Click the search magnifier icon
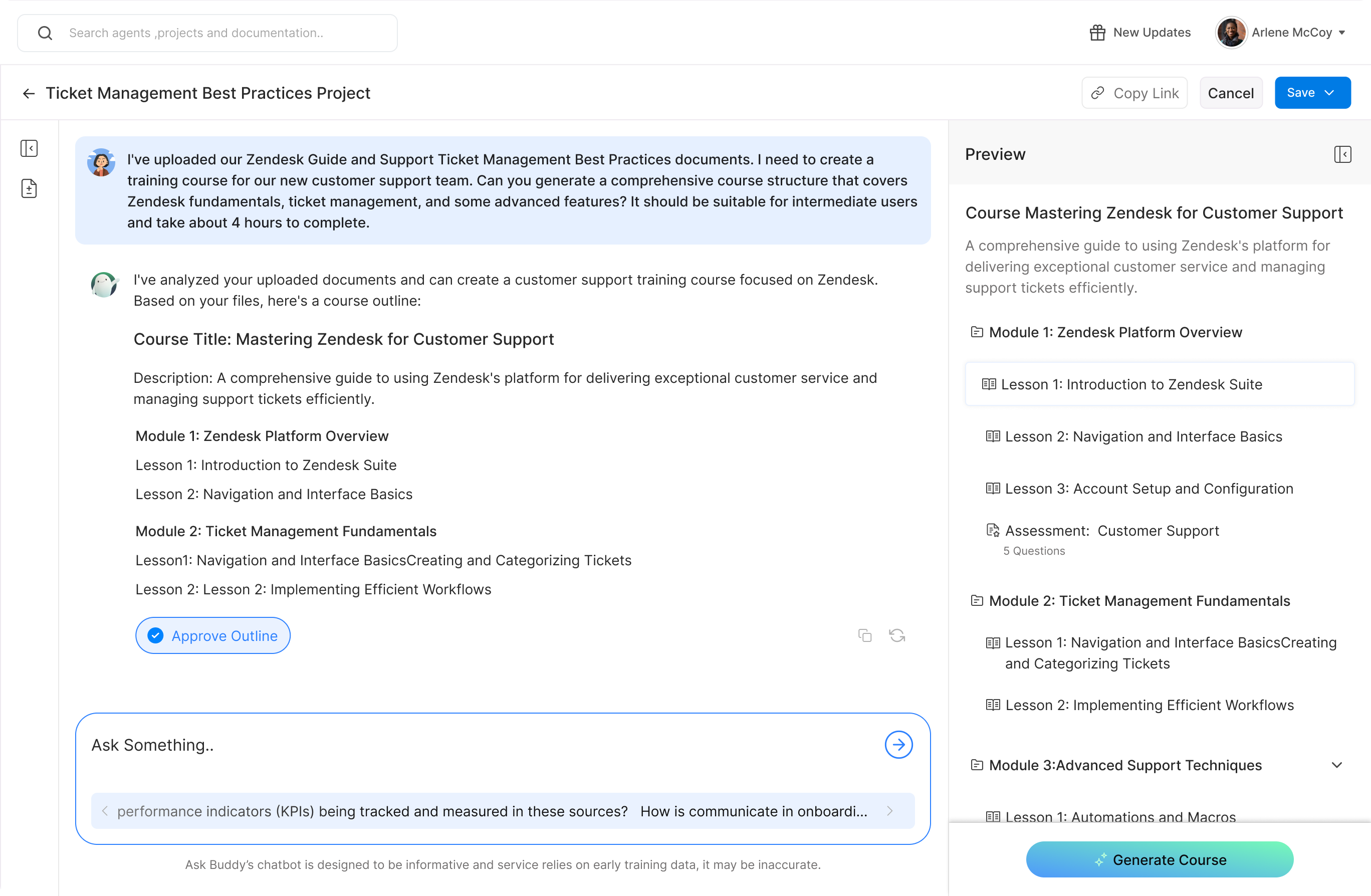The image size is (1371, 896). [x=45, y=34]
